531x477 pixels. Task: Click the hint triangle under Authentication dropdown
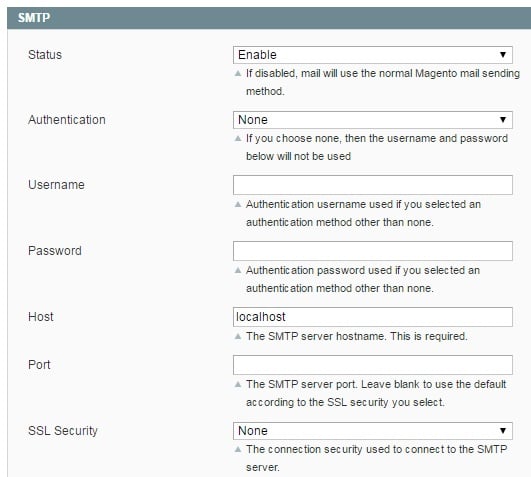coord(238,138)
